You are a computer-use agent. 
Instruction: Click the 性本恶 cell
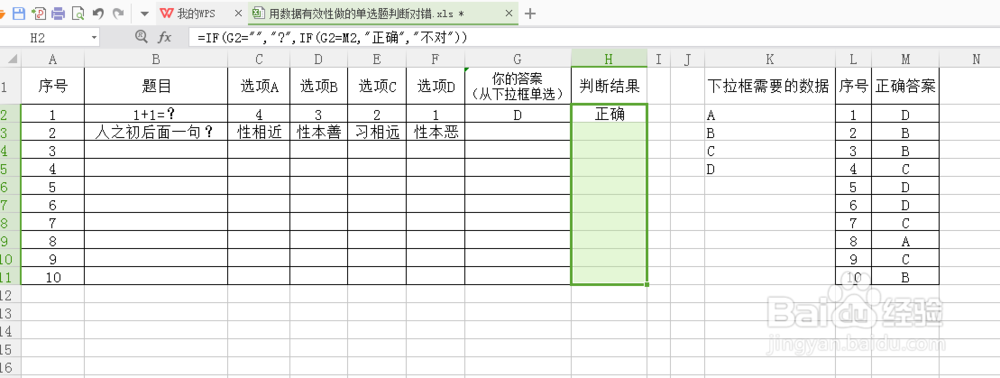[x=436, y=132]
